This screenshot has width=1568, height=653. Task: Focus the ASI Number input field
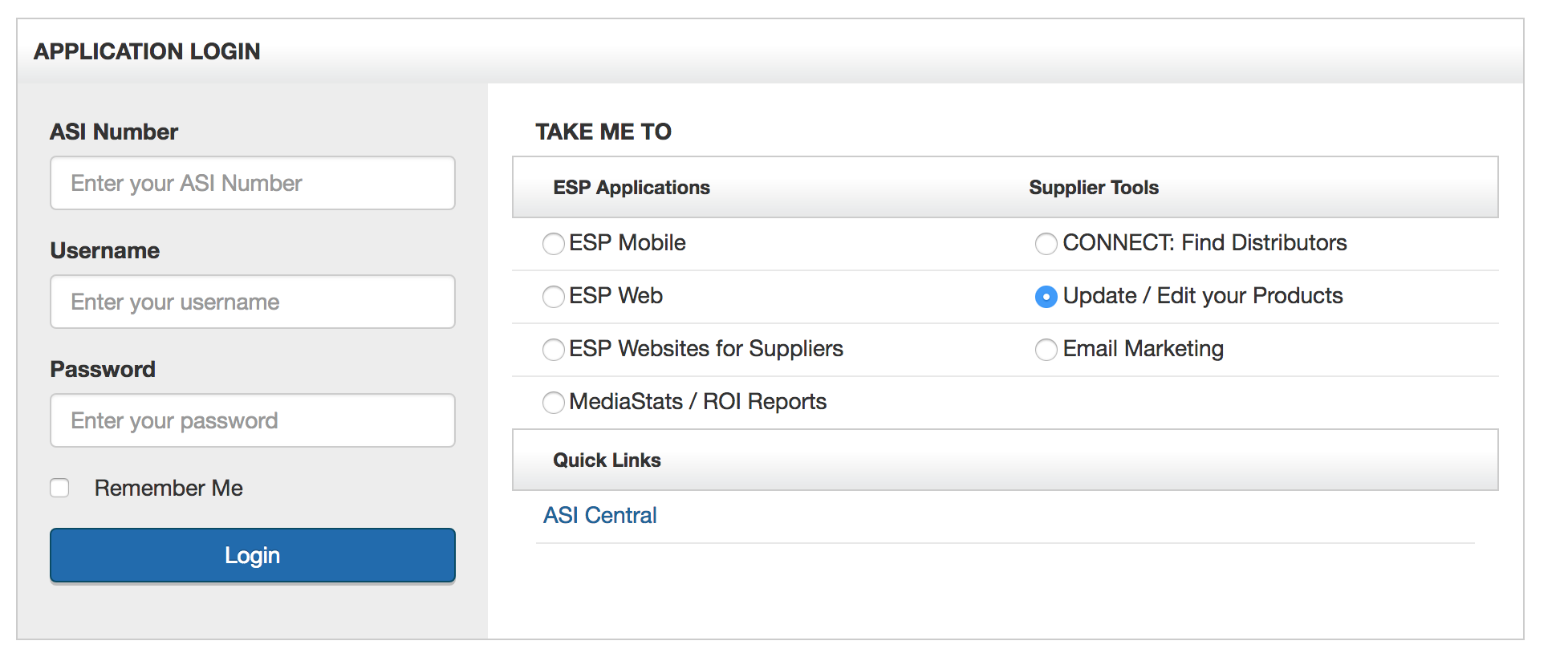tap(253, 183)
